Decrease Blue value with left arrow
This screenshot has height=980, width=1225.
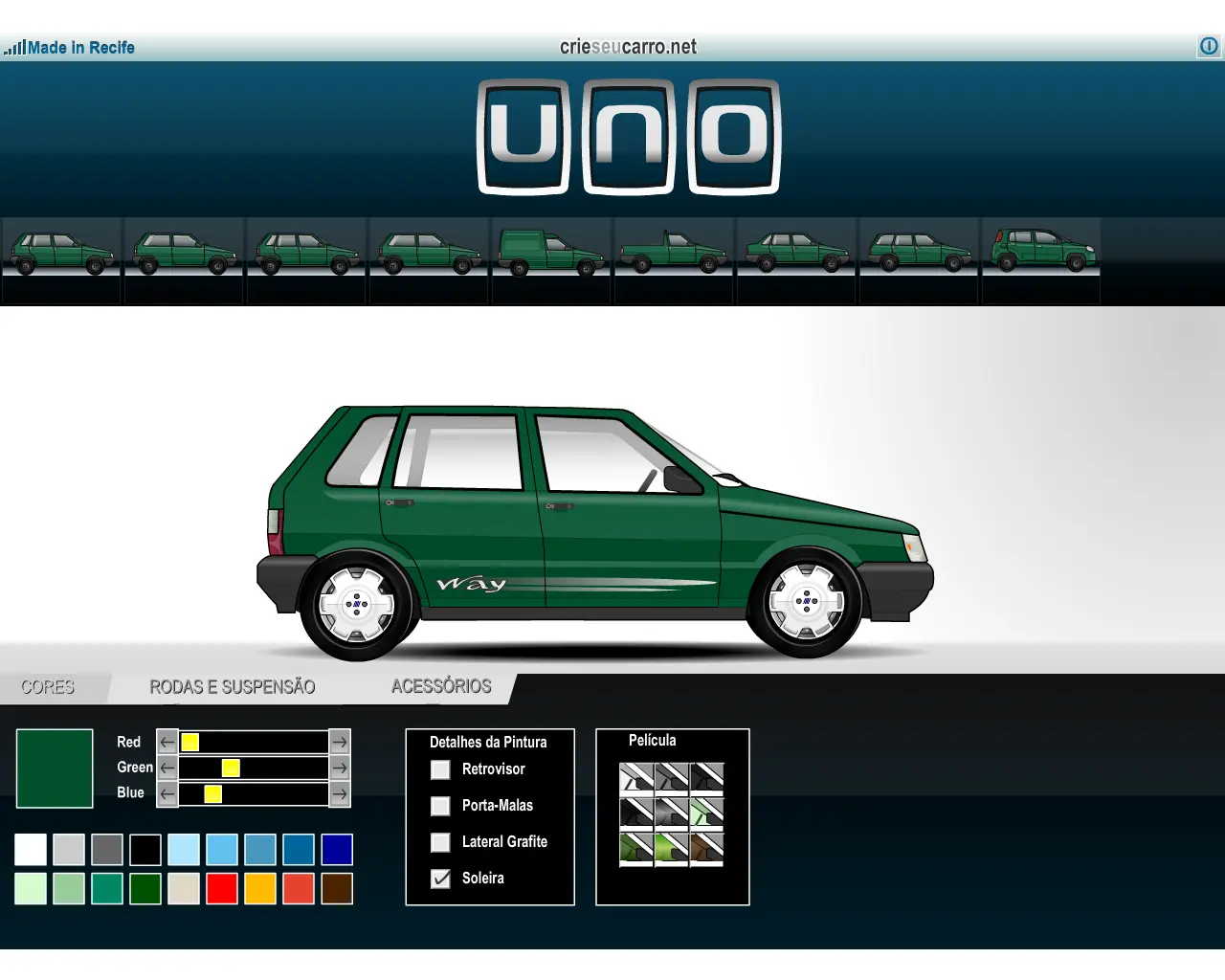167,793
